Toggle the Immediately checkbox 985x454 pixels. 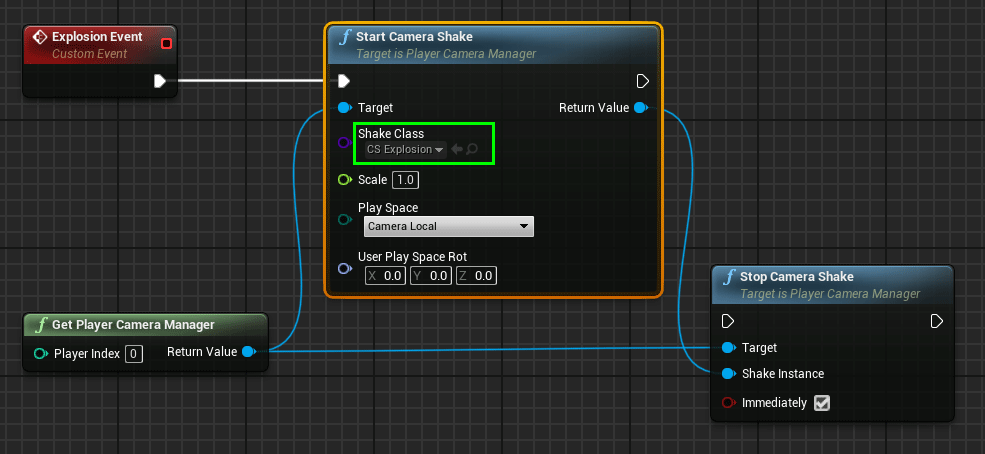[822, 403]
